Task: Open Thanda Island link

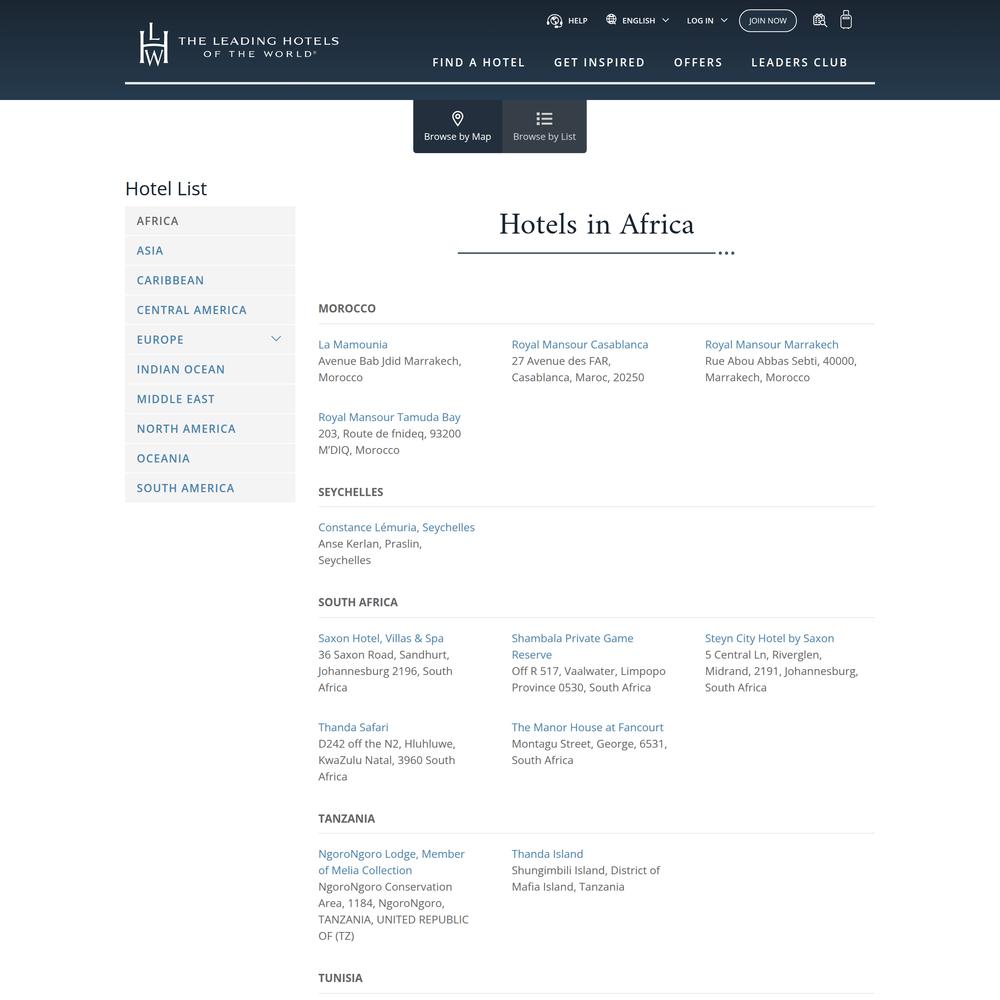Action: (x=547, y=854)
